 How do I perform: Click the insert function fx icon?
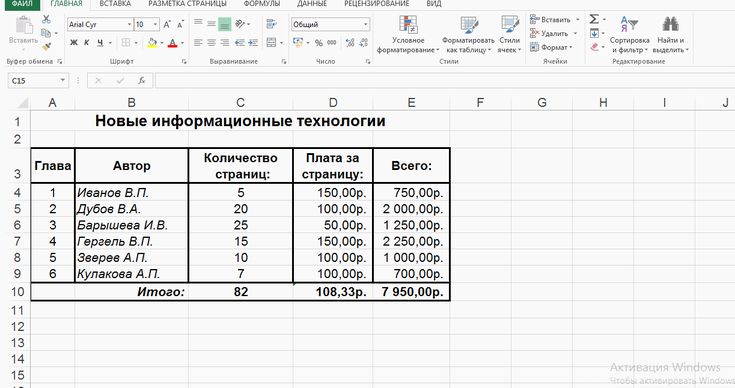142,81
